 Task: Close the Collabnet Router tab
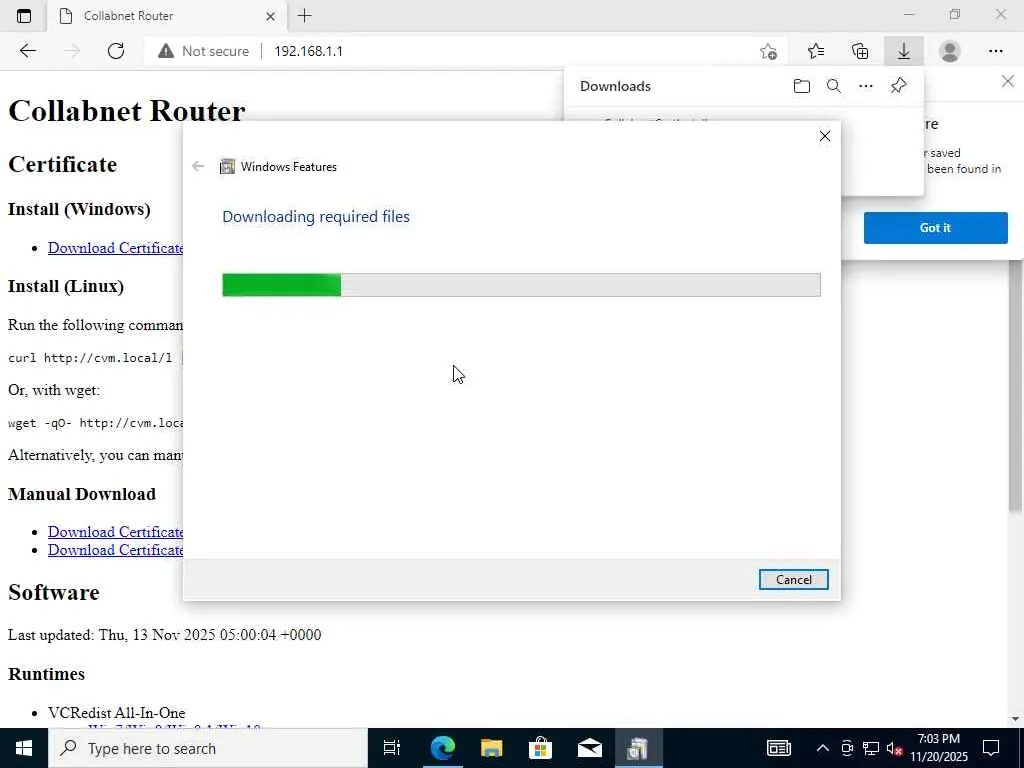[x=270, y=16]
